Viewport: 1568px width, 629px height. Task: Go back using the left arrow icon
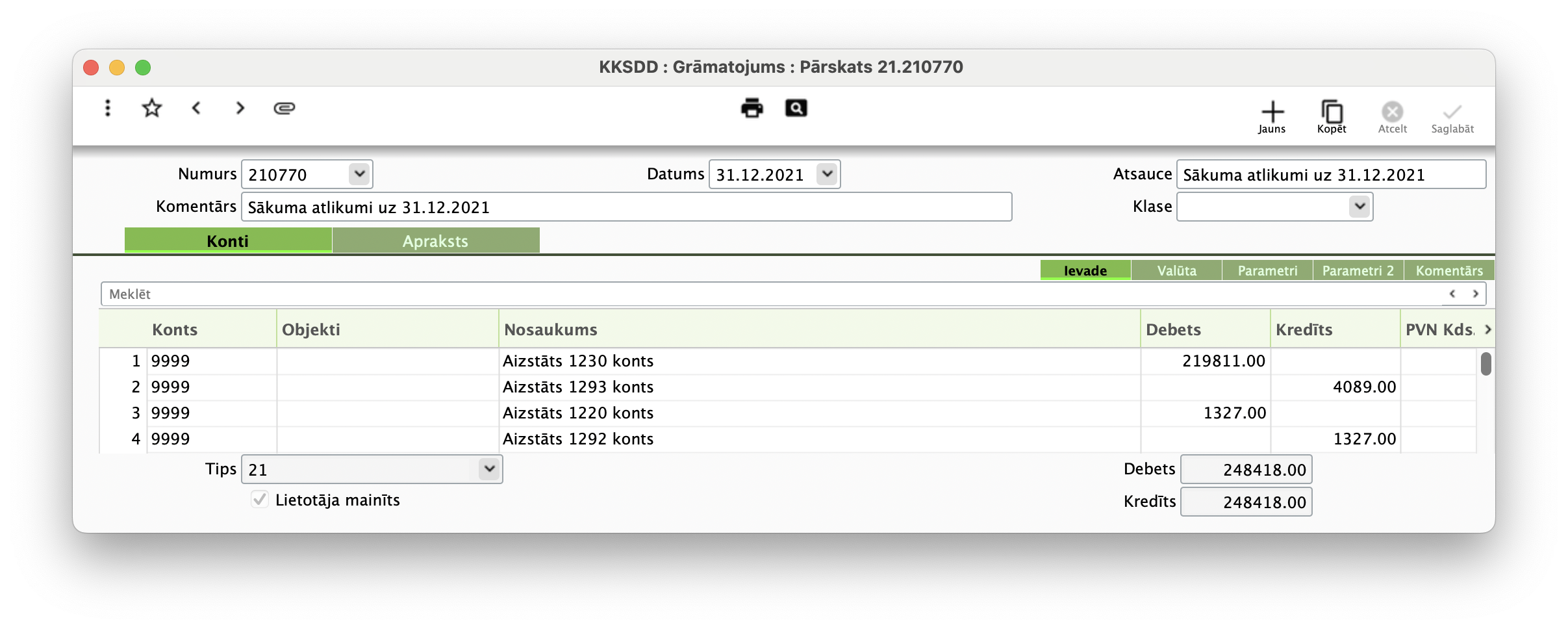pyautogui.click(x=196, y=109)
